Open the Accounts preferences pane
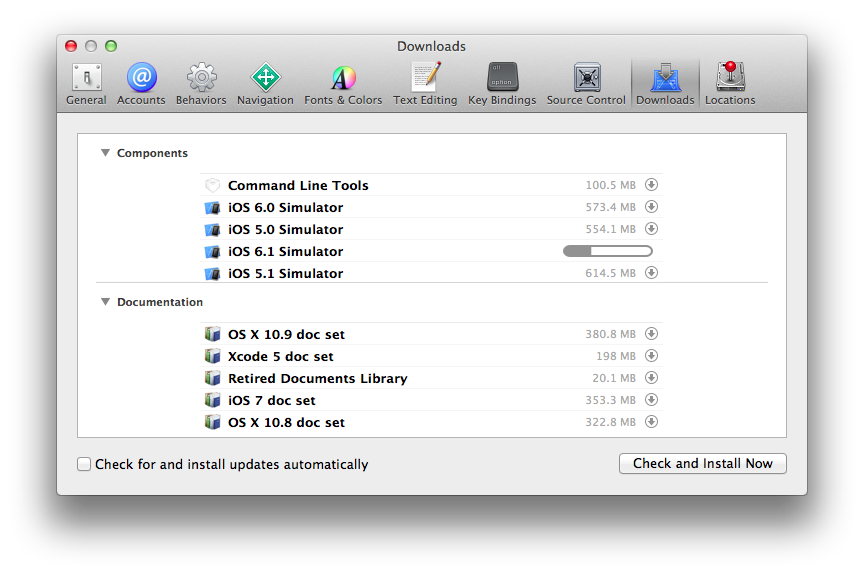The width and height of the screenshot is (864, 574). [141, 84]
